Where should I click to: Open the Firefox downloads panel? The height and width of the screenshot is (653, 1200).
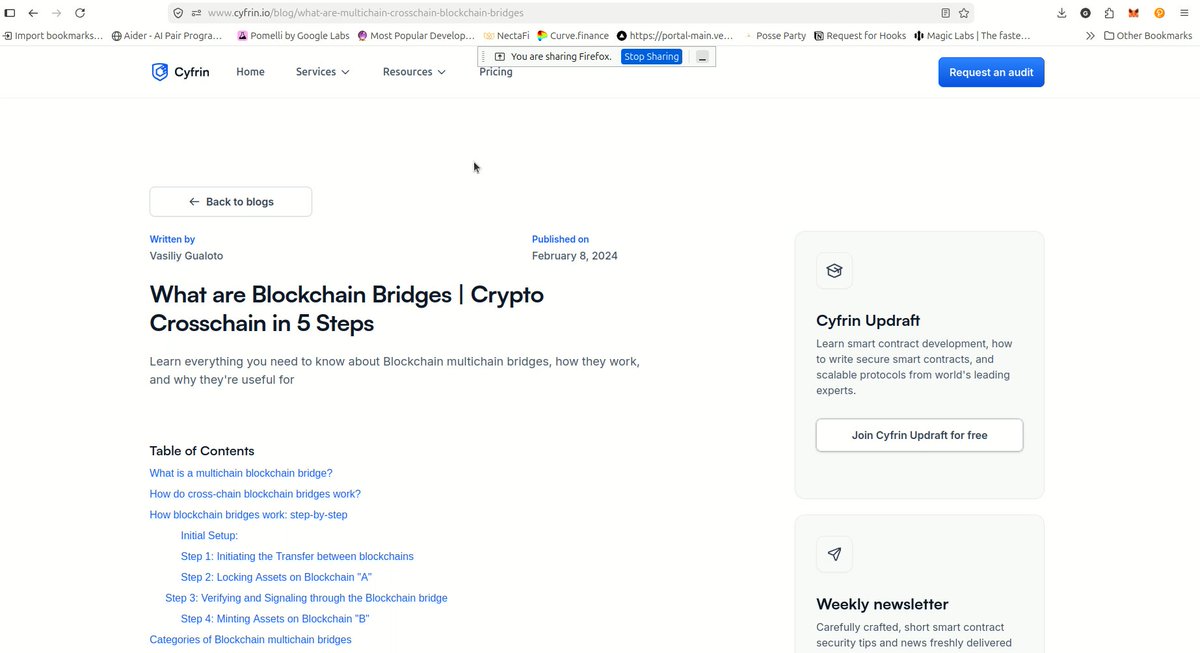pos(1061,13)
